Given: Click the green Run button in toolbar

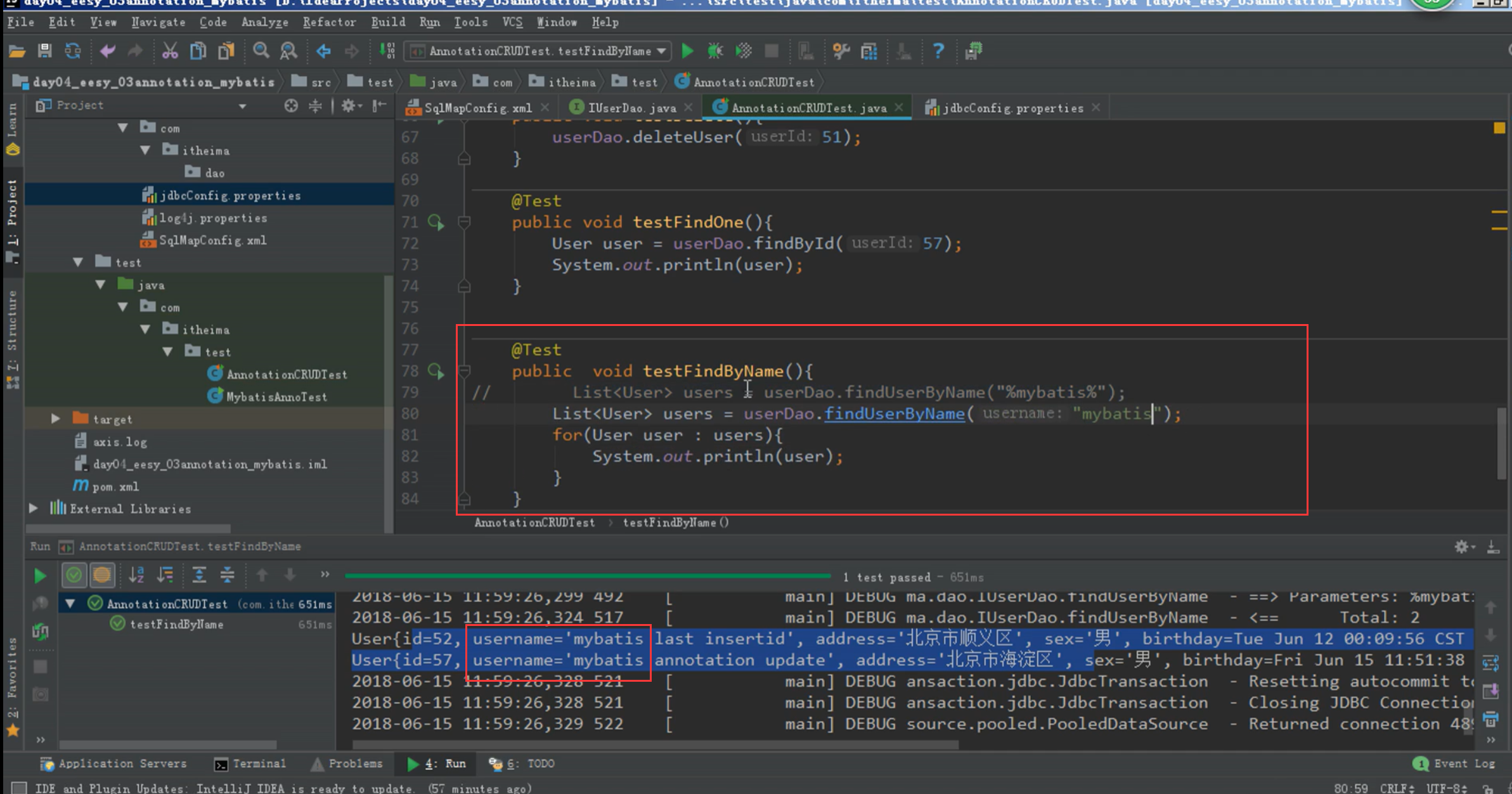Looking at the screenshot, I should [x=687, y=51].
